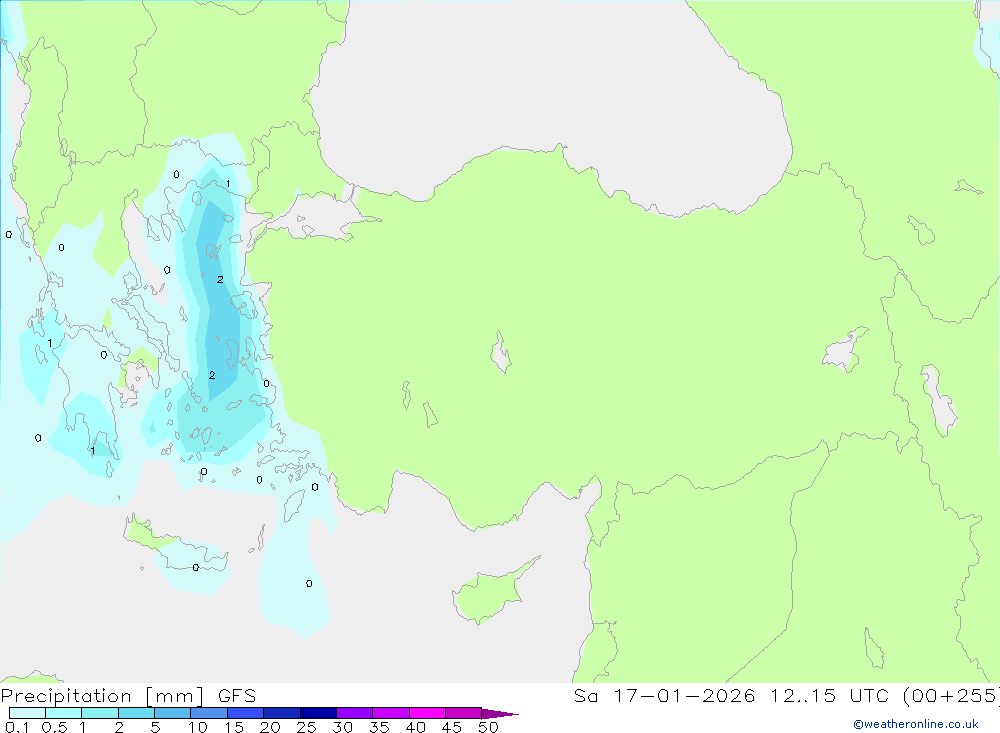Click the '0.5' legend scale value
Image resolution: width=1000 pixels, height=733 pixels.
tap(54, 727)
